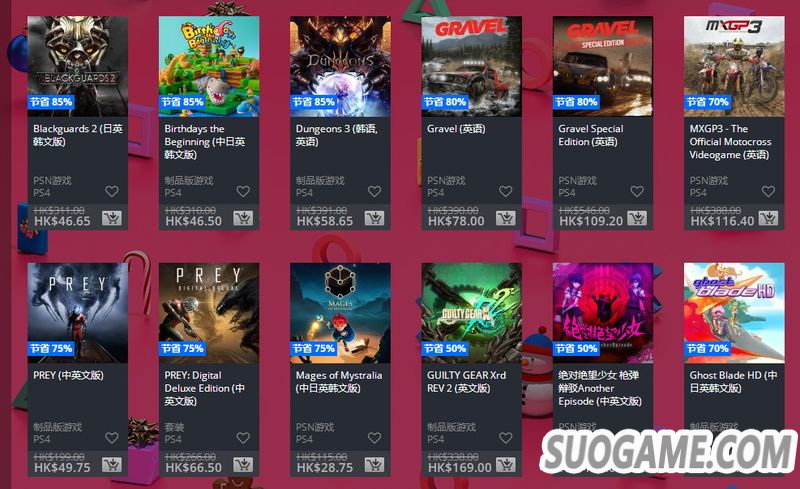This screenshot has width=800, height=489.
Task: Toggle heart on PREY Digital Deluxe Edition
Action: (243, 438)
